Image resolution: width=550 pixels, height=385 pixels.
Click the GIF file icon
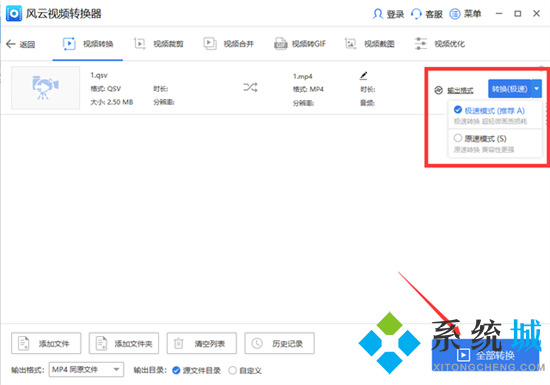click(x=281, y=44)
